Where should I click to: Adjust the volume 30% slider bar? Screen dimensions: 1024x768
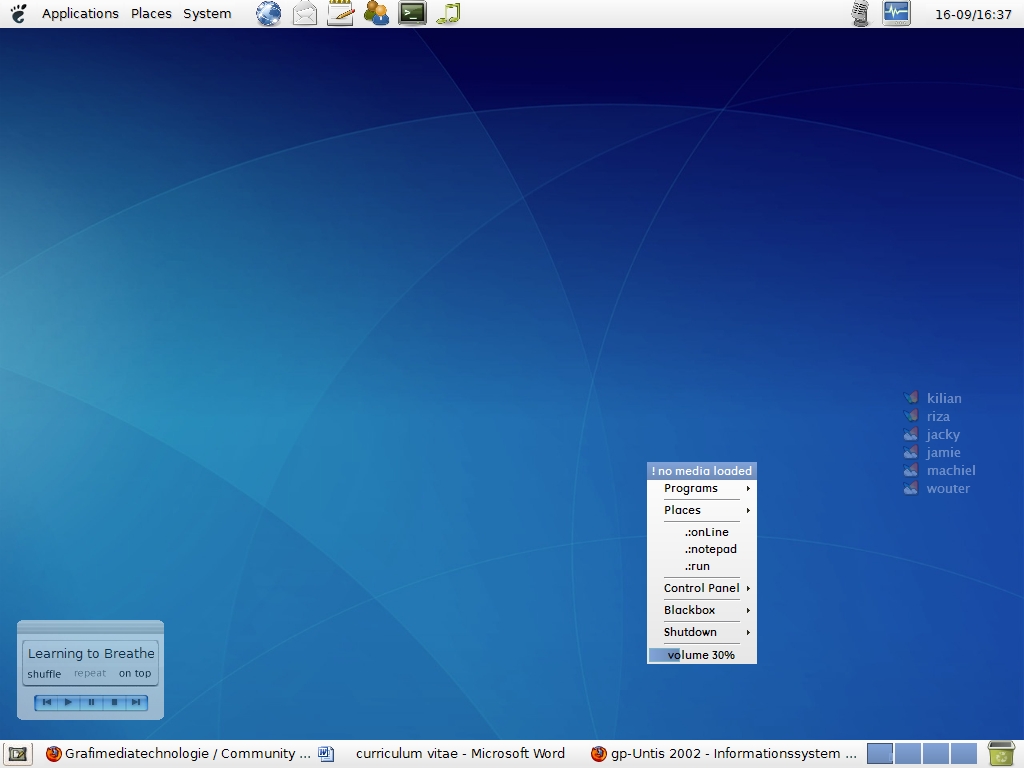tap(702, 655)
